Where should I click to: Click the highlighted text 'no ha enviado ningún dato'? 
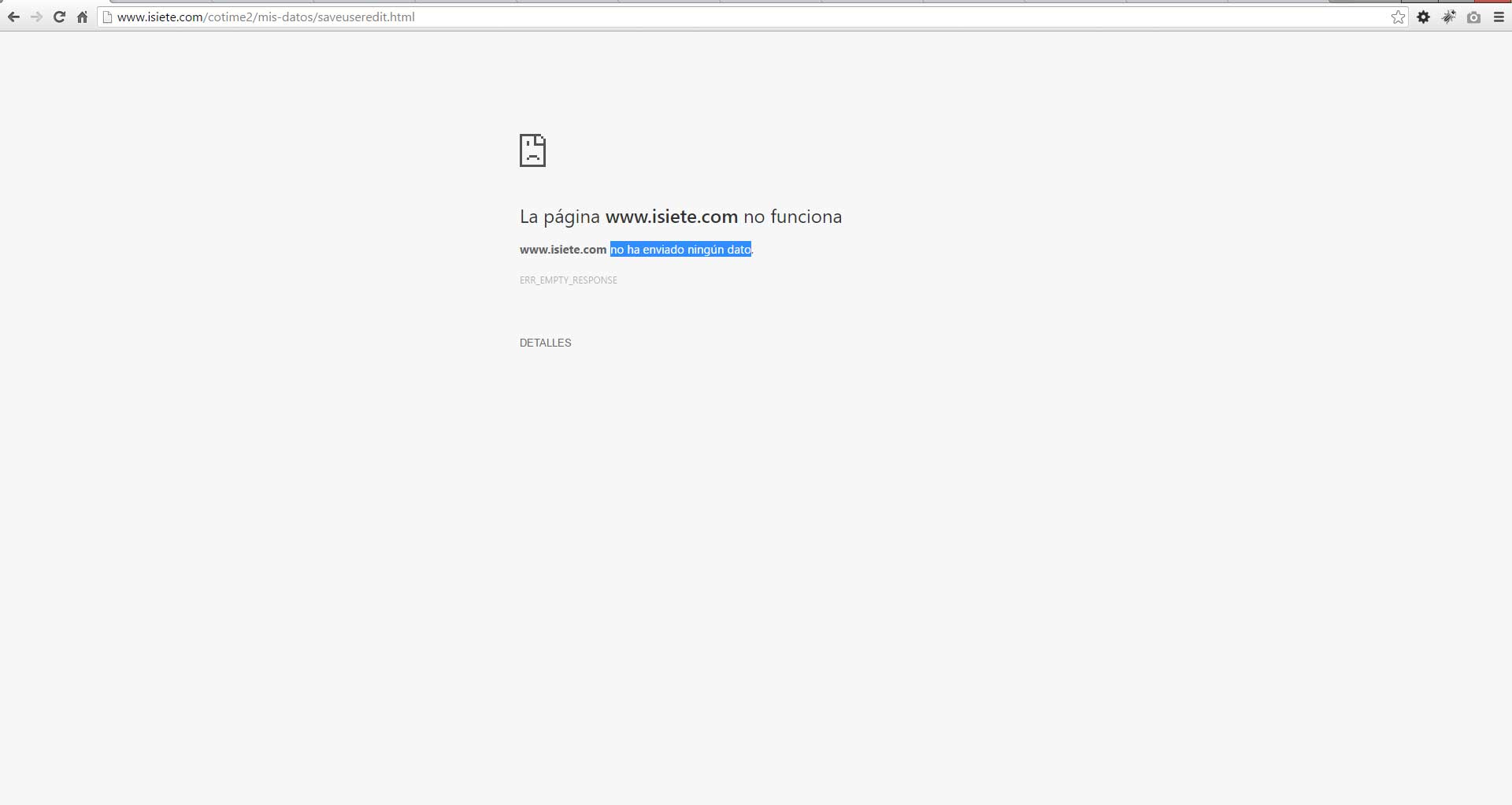680,250
